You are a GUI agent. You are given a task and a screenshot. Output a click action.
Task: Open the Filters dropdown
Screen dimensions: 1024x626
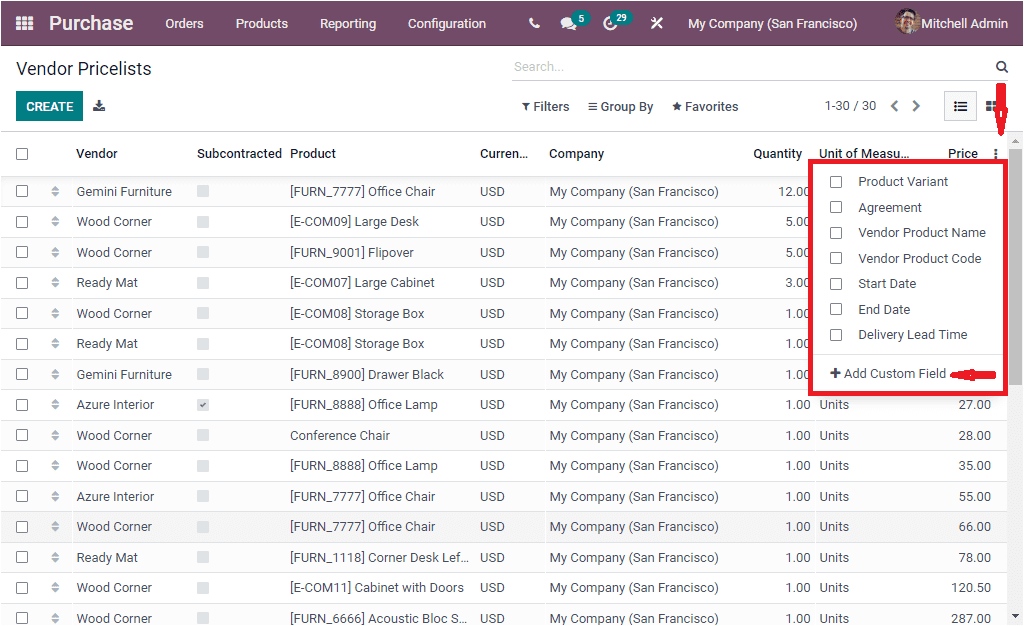(545, 106)
